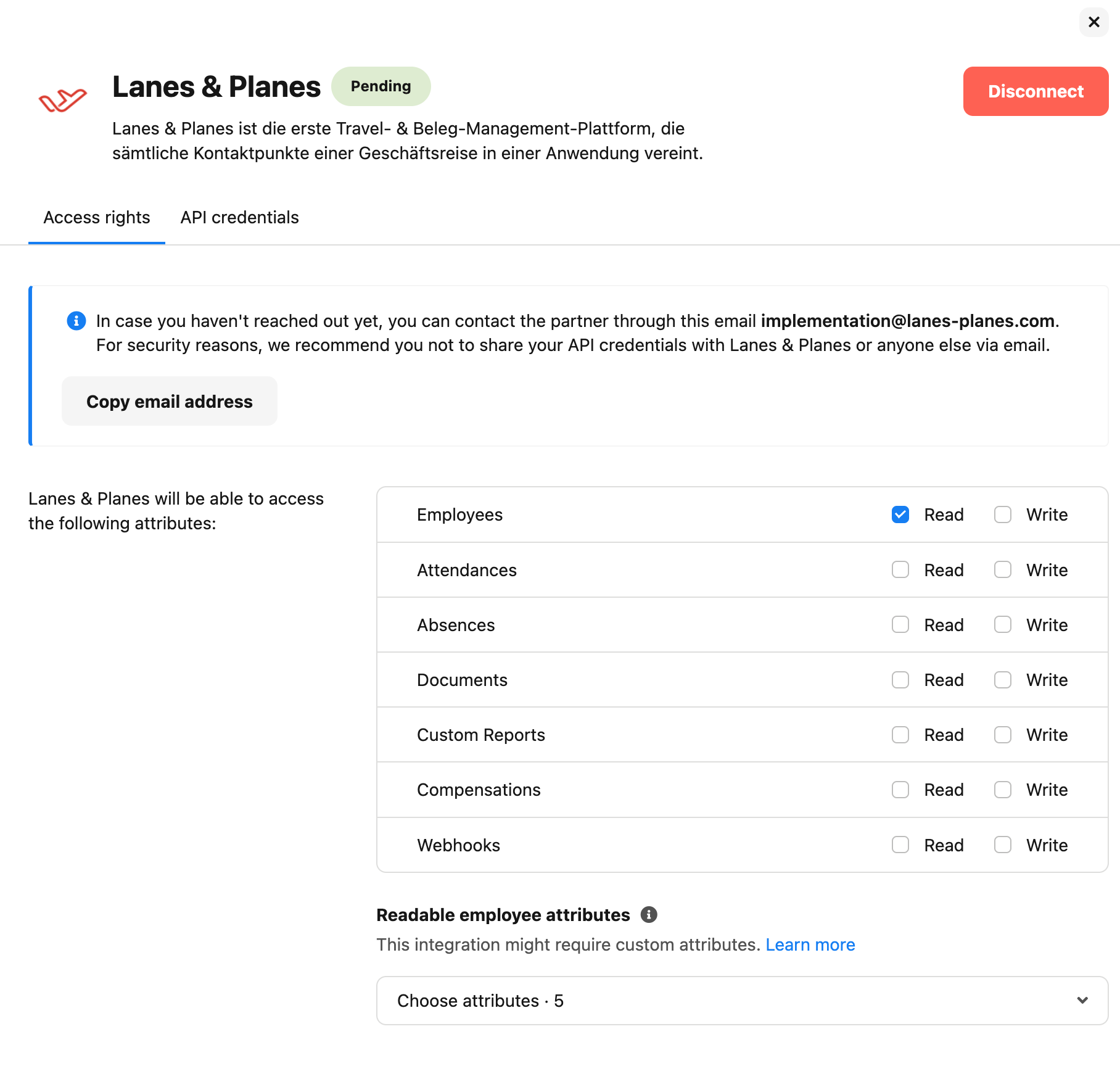This screenshot has width=1120, height=1066.
Task: Enable Write access for Employees
Action: (x=1003, y=514)
